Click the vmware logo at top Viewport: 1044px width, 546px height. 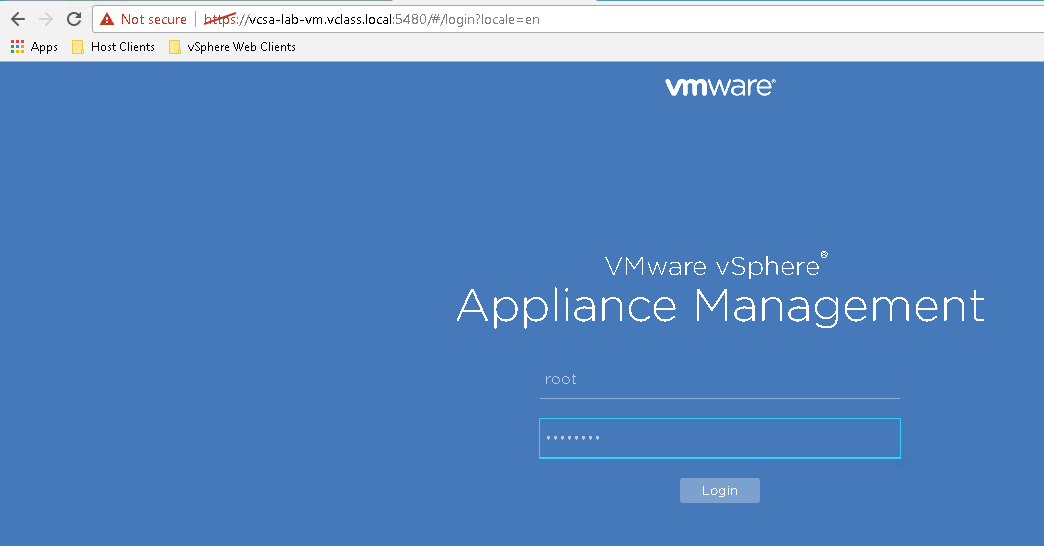tap(719, 87)
